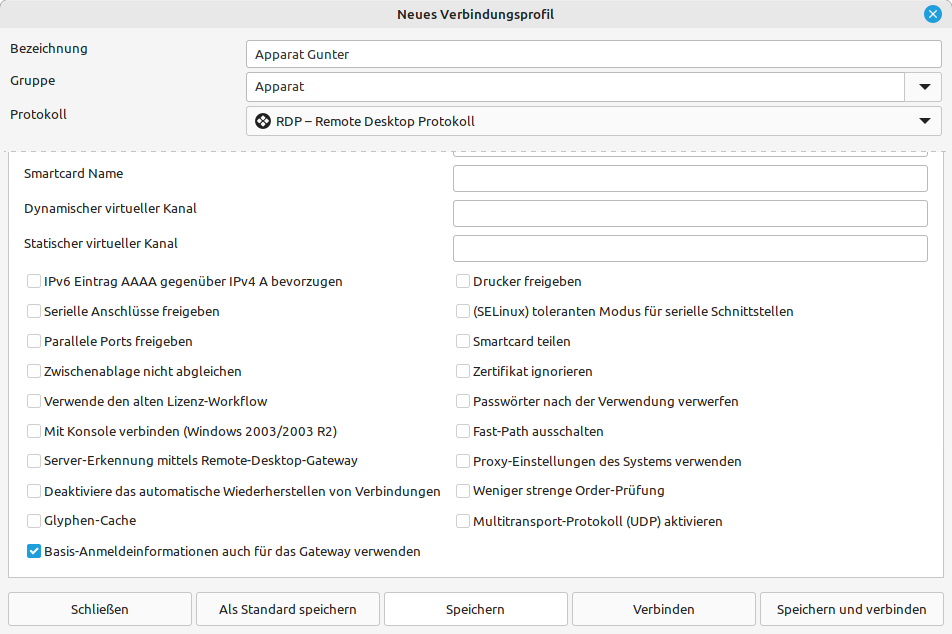Screen dimensions: 952x634
Task: Toggle Smartcard teilen
Action: point(463,341)
